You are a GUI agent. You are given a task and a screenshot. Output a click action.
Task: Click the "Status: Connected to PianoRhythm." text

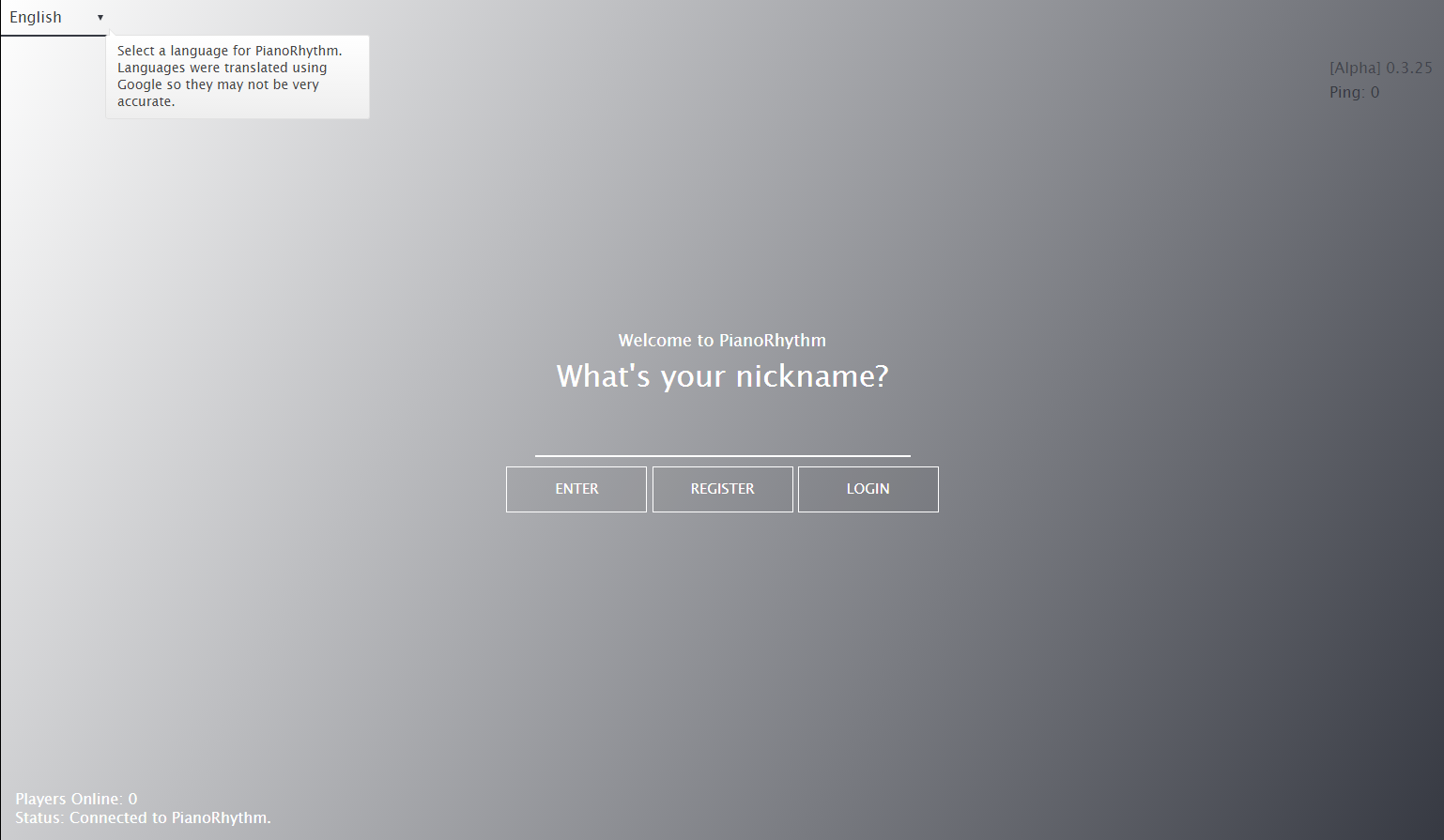click(x=143, y=817)
